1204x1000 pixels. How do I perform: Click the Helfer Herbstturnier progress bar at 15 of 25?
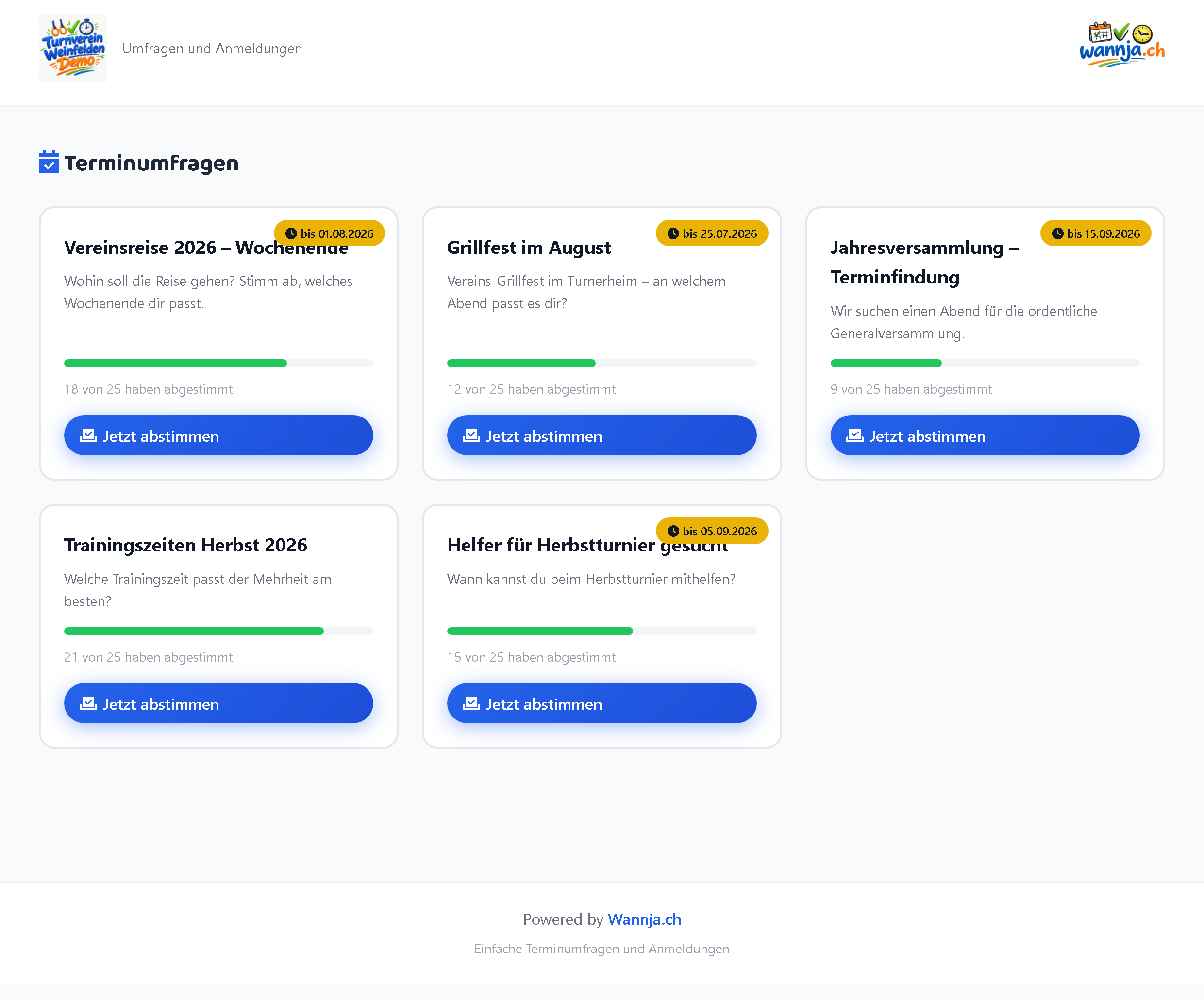coord(602,631)
